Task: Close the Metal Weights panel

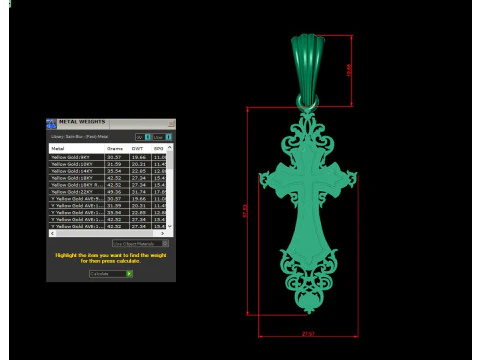Action: [171, 124]
